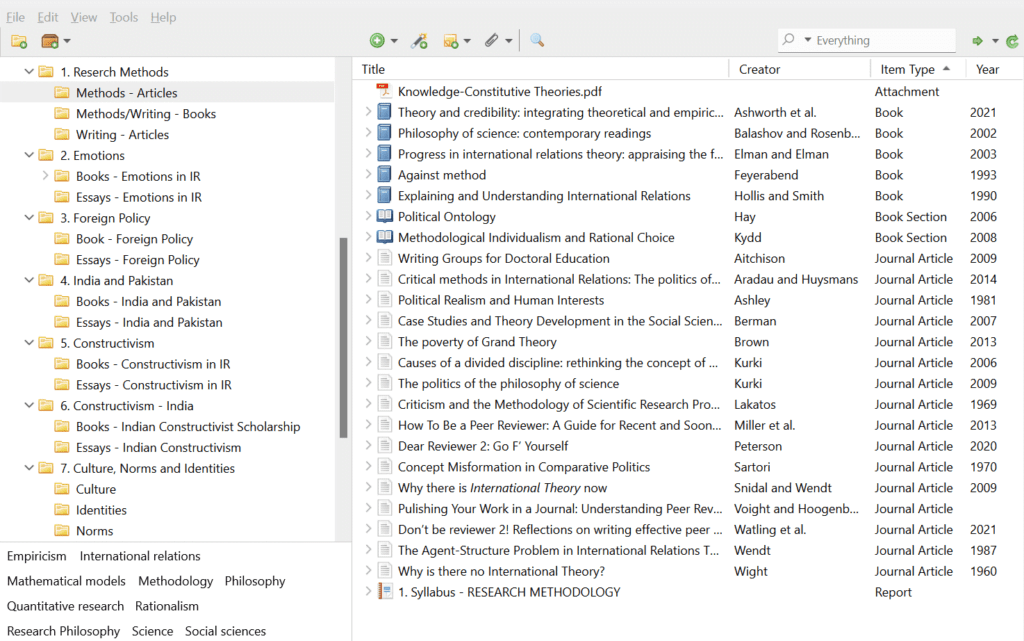This screenshot has height=641, width=1024.
Task: Sort by the Item Type column header
Action: point(918,69)
